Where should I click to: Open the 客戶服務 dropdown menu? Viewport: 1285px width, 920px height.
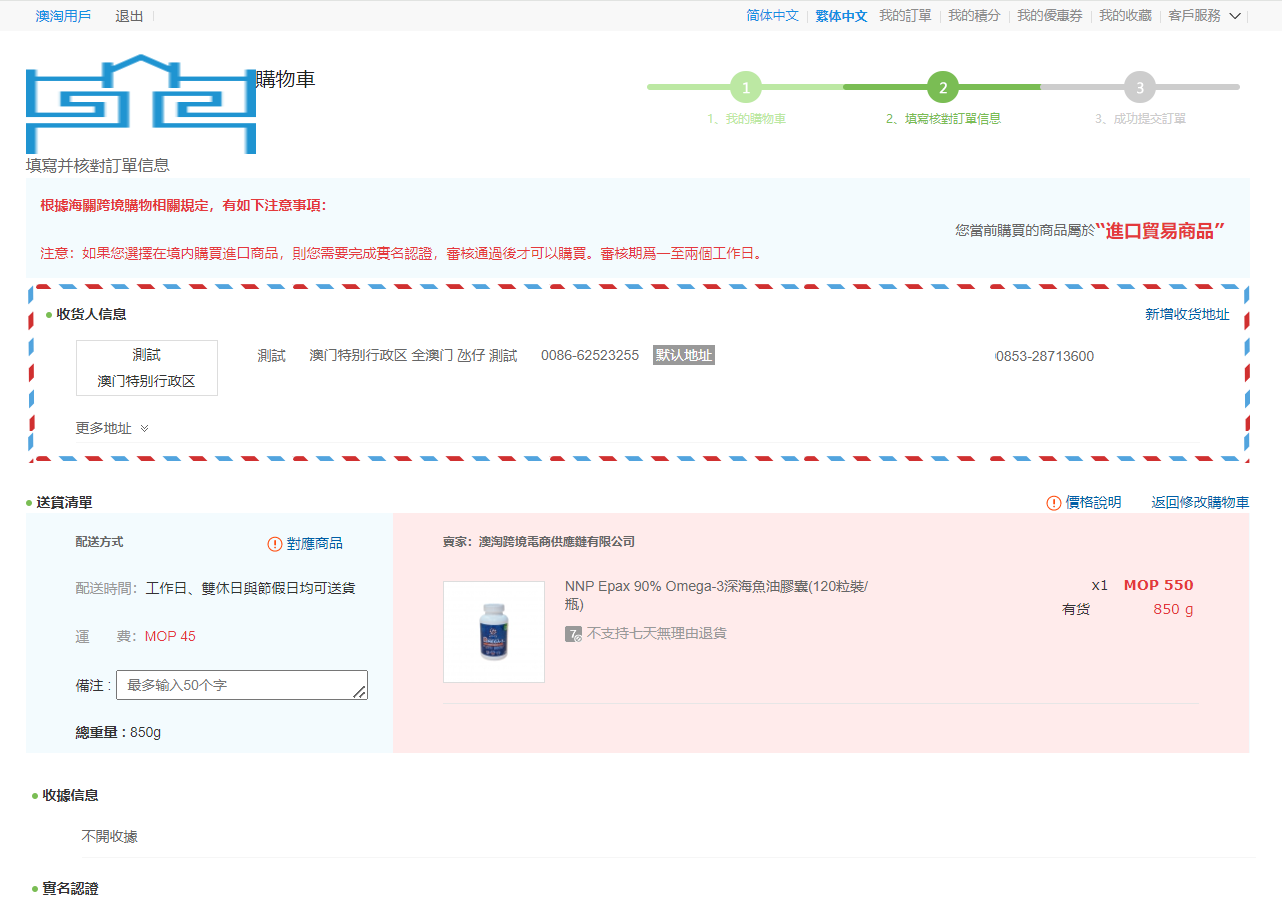(1204, 16)
